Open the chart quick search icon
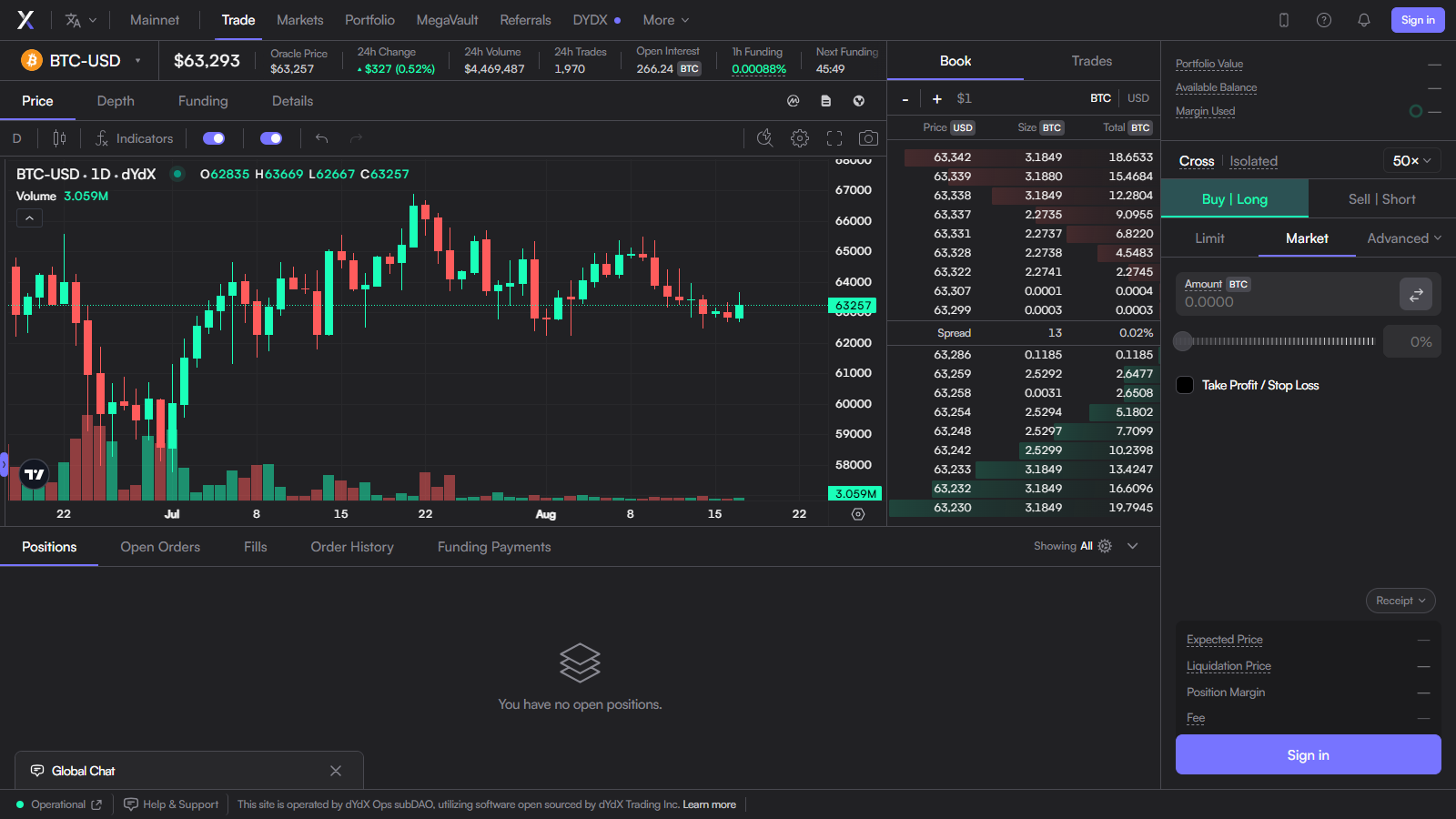Viewport: 1456px width, 819px height. [765, 138]
